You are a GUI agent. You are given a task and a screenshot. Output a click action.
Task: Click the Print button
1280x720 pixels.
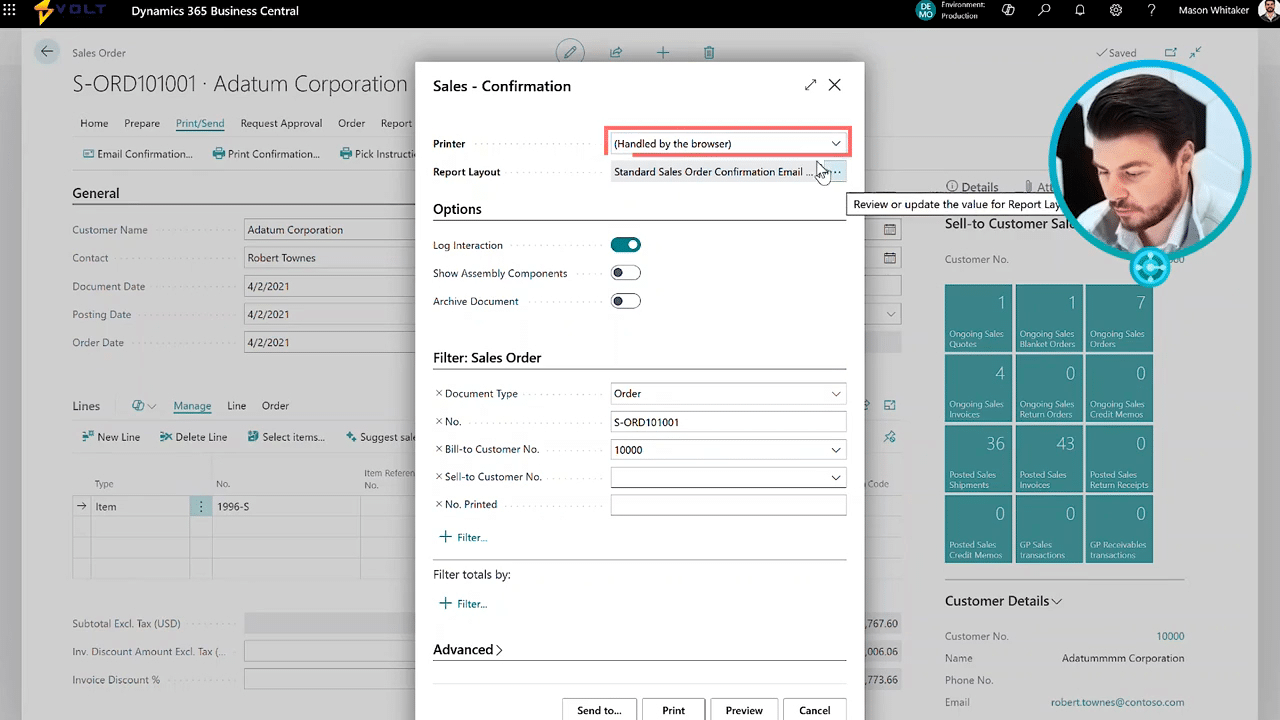(x=673, y=710)
